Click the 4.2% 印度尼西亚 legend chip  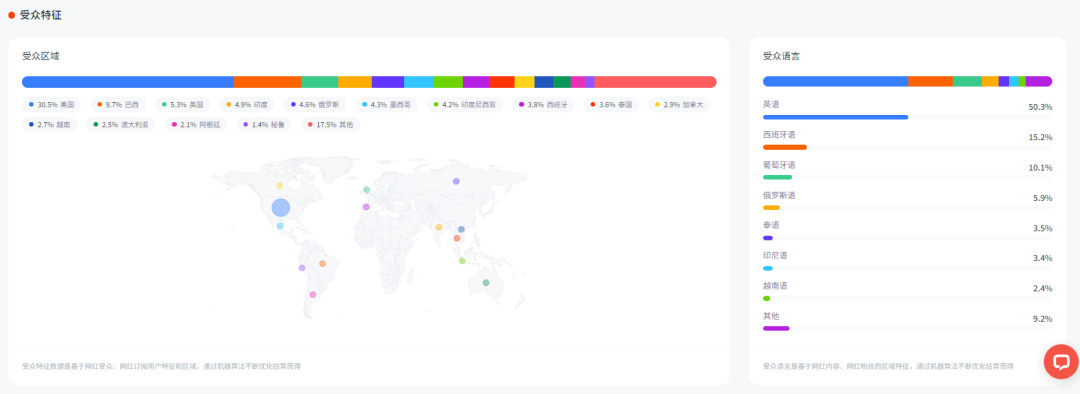pos(465,105)
